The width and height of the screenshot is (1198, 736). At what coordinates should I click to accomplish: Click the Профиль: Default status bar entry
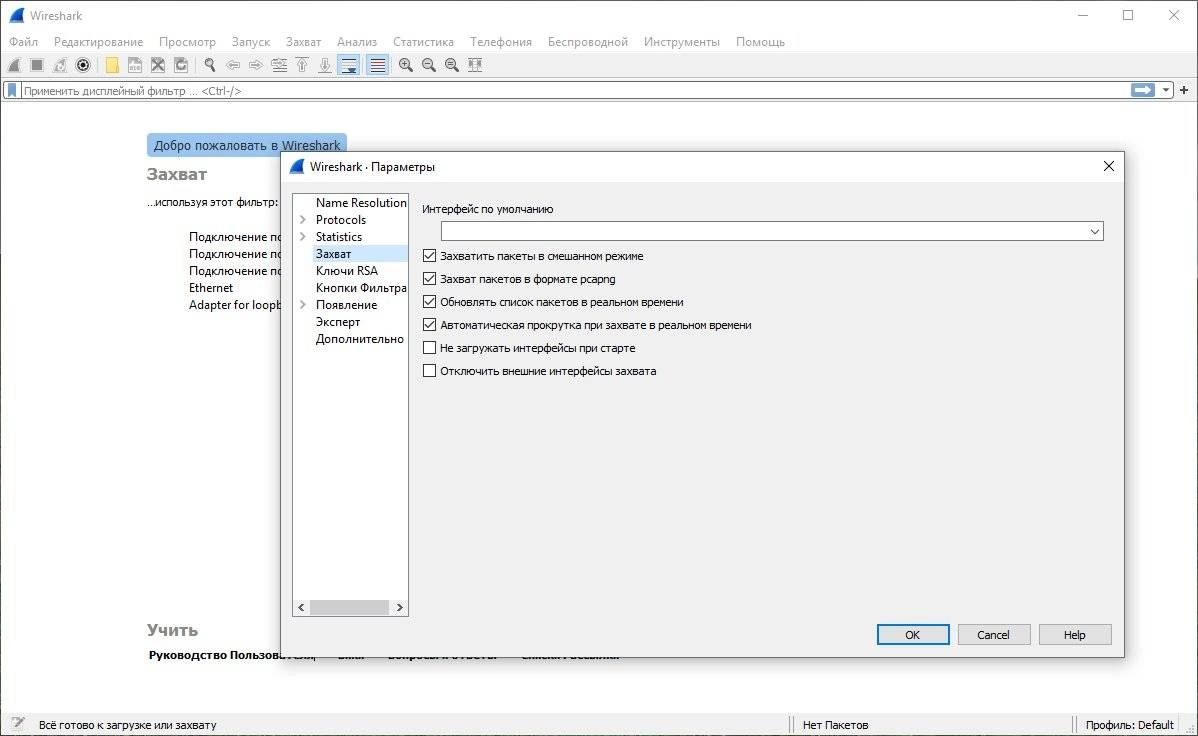[1129, 725]
